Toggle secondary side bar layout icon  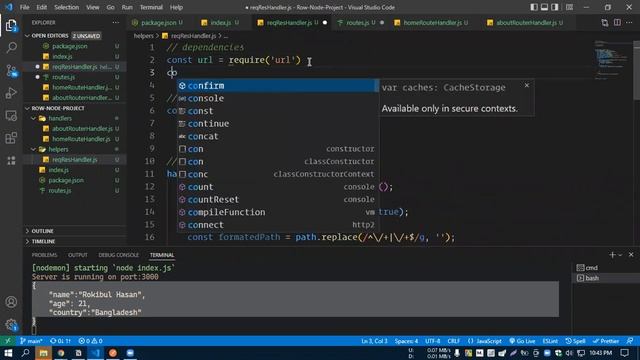tap(555, 7)
